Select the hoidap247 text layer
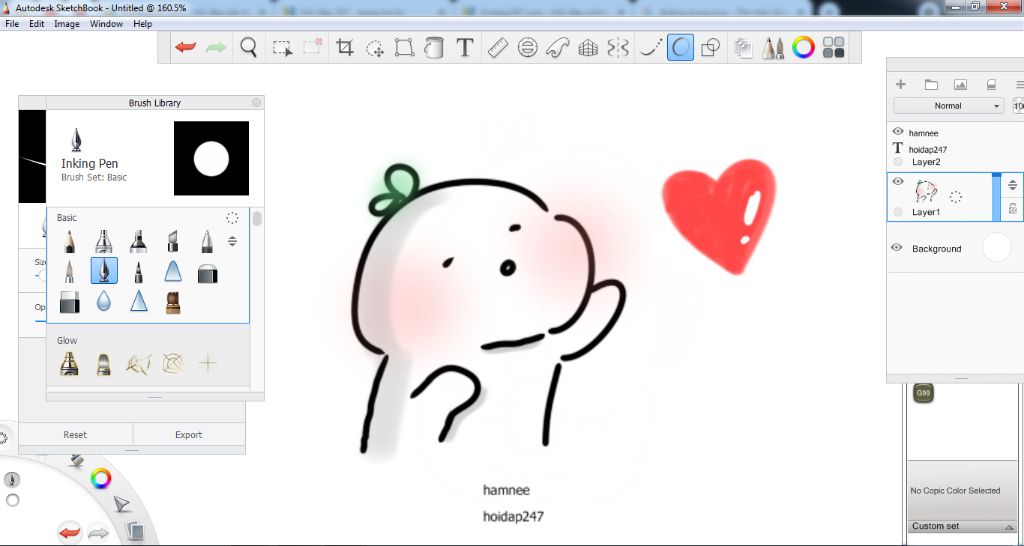Viewport: 1024px width, 546px height. [927, 149]
